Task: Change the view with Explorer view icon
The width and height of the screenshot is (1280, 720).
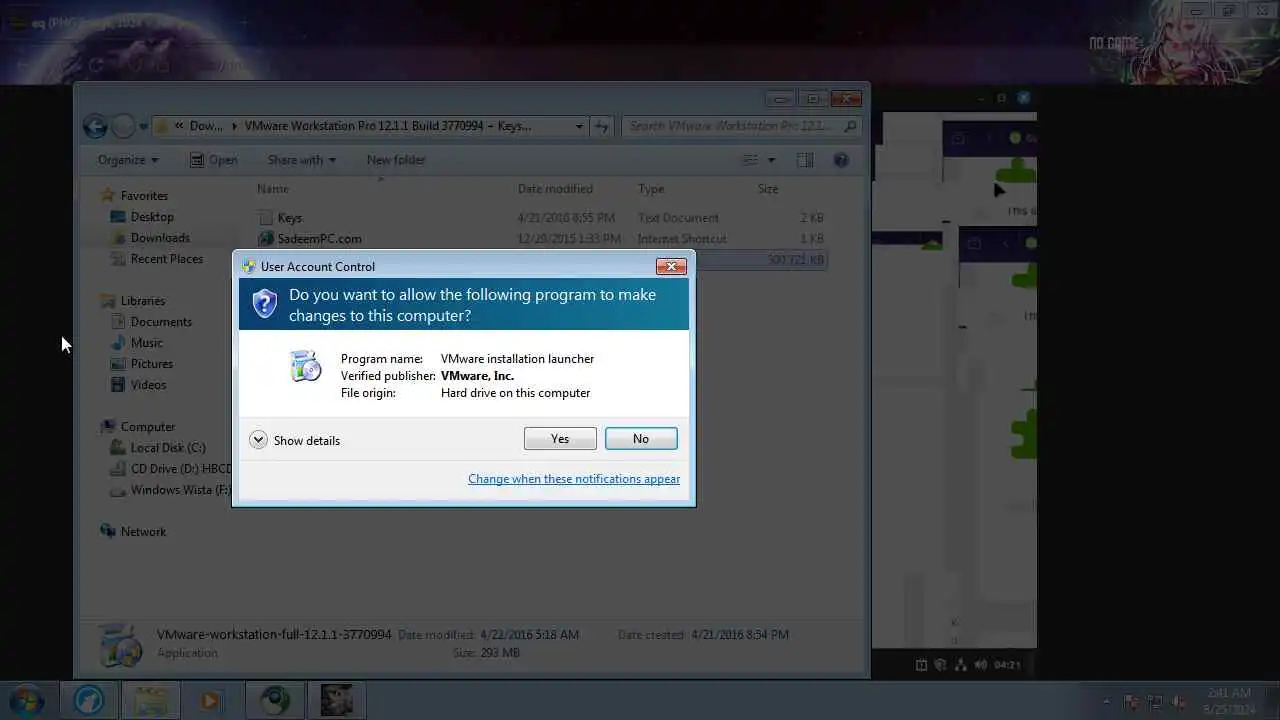Action: [x=750, y=160]
